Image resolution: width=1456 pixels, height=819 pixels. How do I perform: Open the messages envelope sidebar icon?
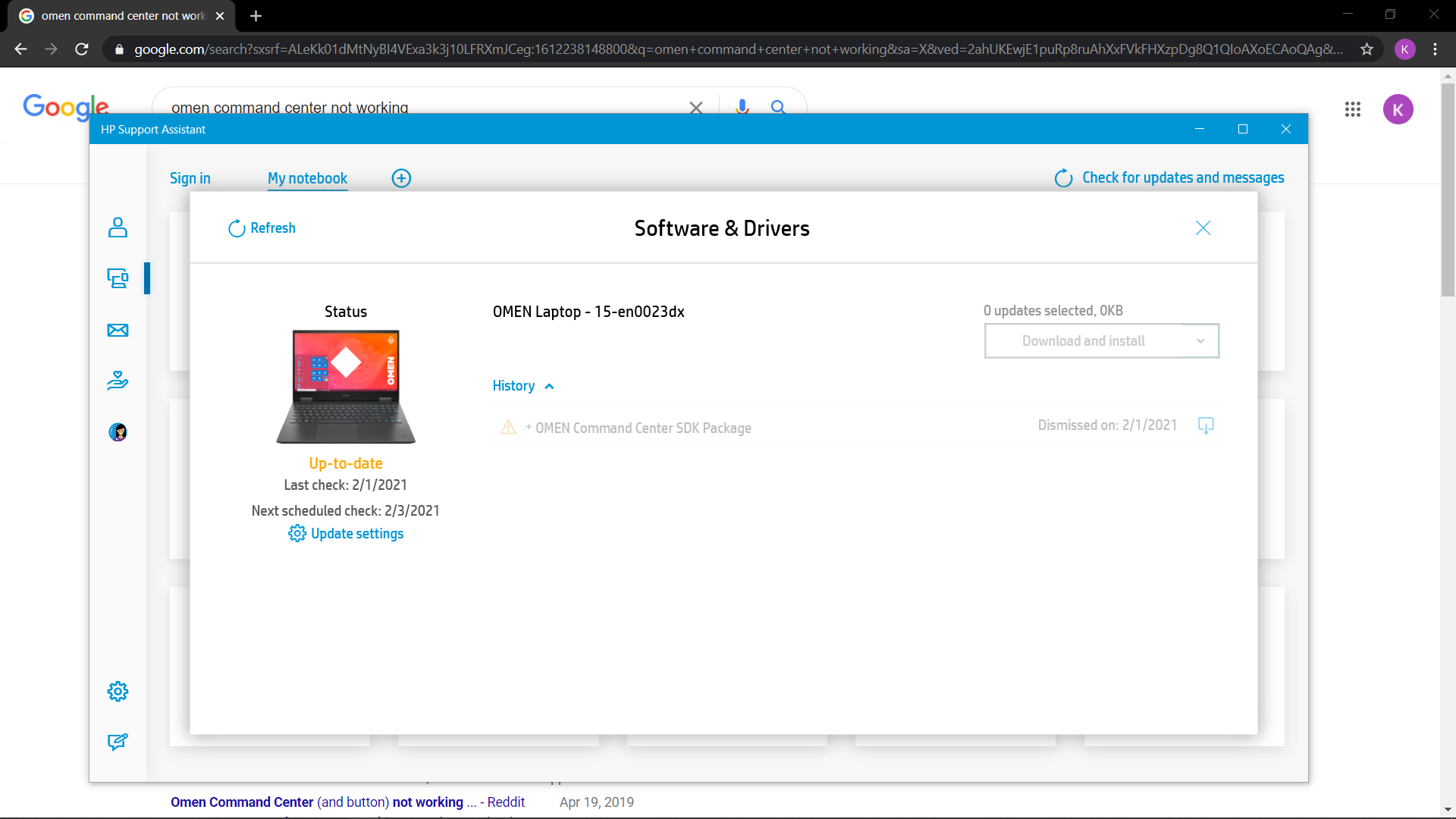[x=118, y=330]
